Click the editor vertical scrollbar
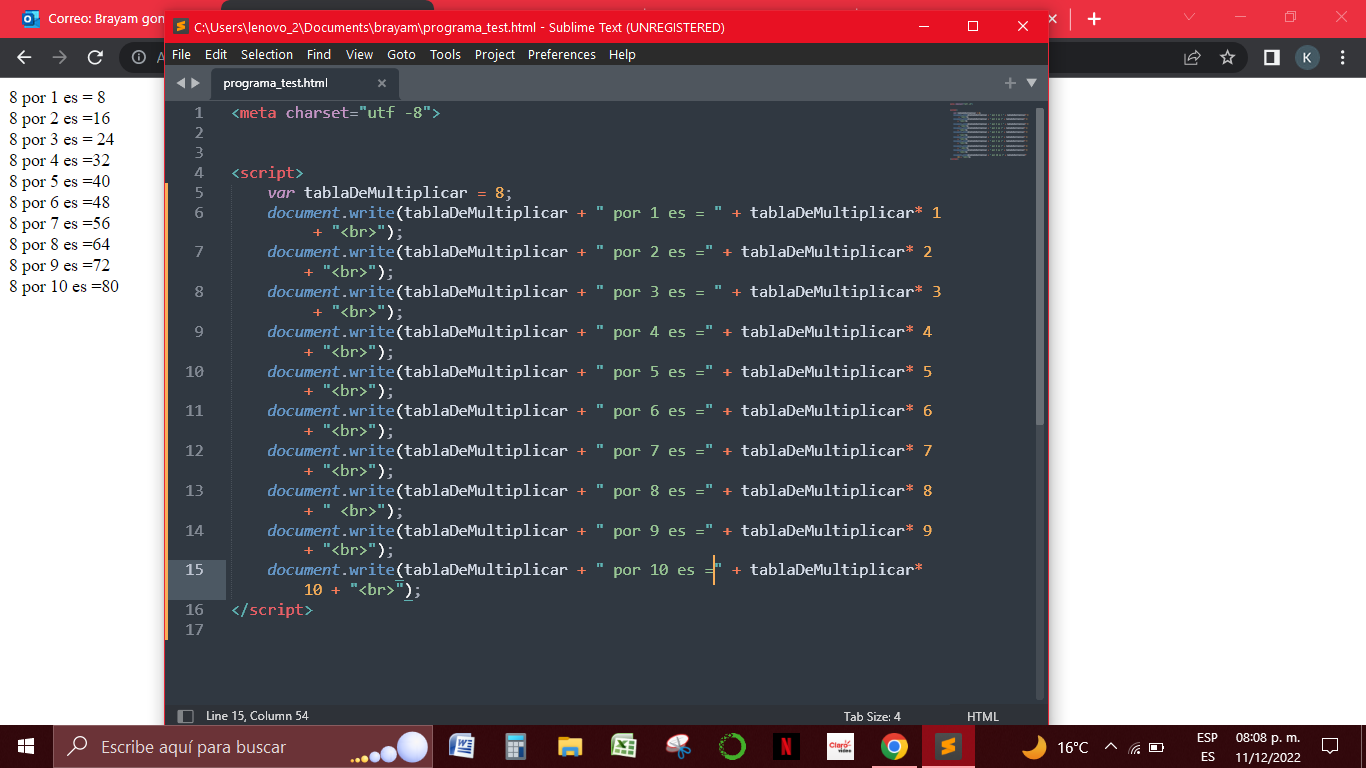This screenshot has height=768, width=1366. [1040, 267]
